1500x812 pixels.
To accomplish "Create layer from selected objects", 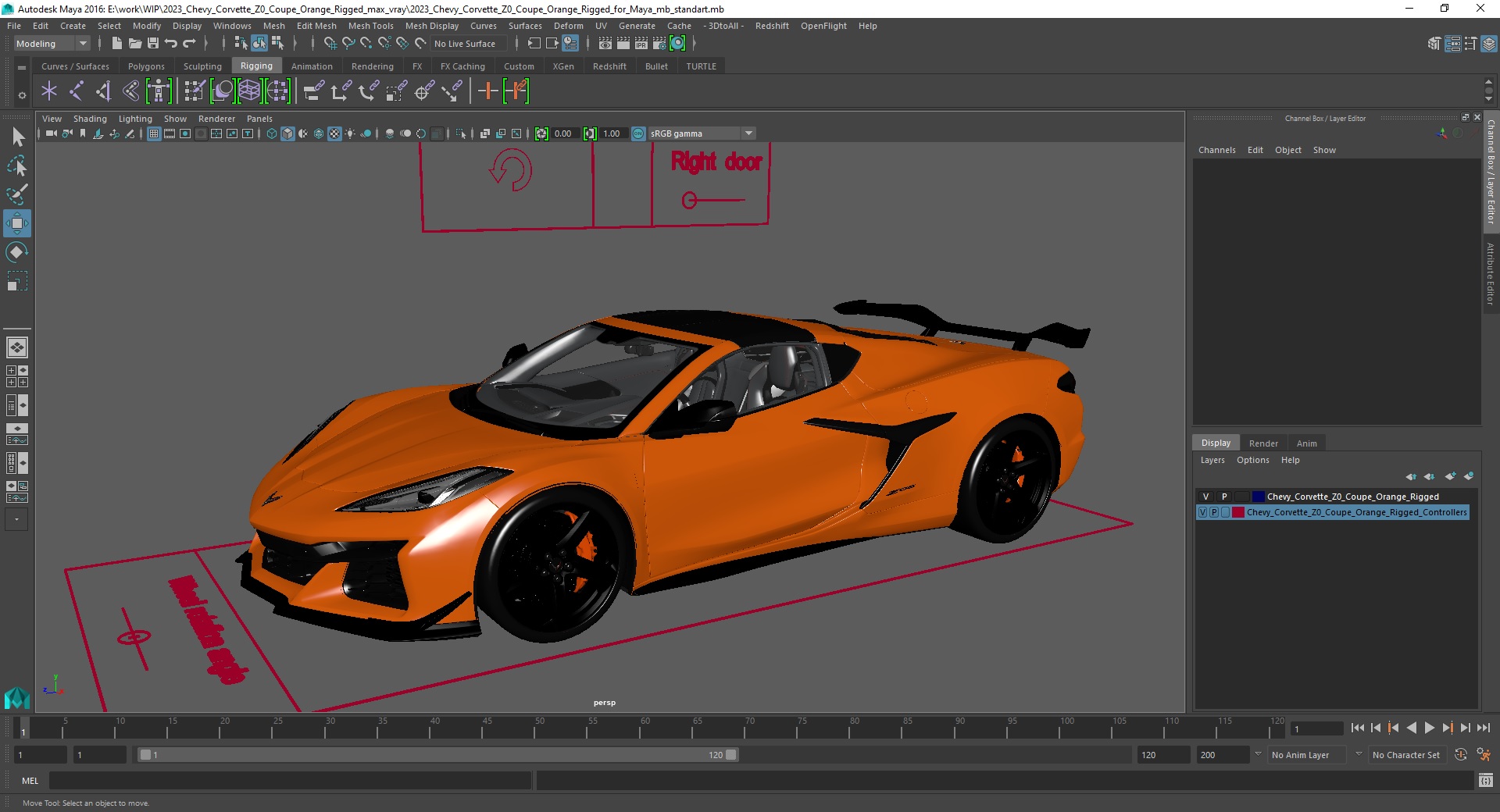I will [x=1469, y=476].
